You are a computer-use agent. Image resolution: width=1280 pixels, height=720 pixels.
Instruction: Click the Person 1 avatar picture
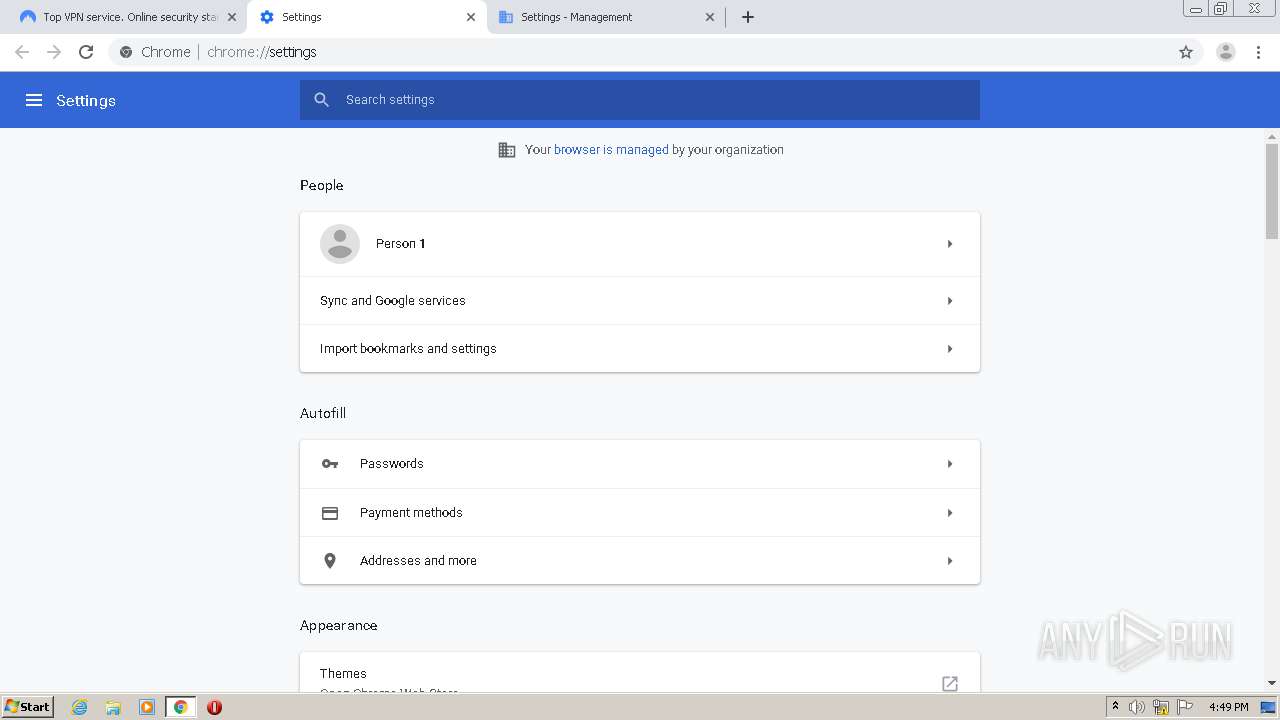340,244
